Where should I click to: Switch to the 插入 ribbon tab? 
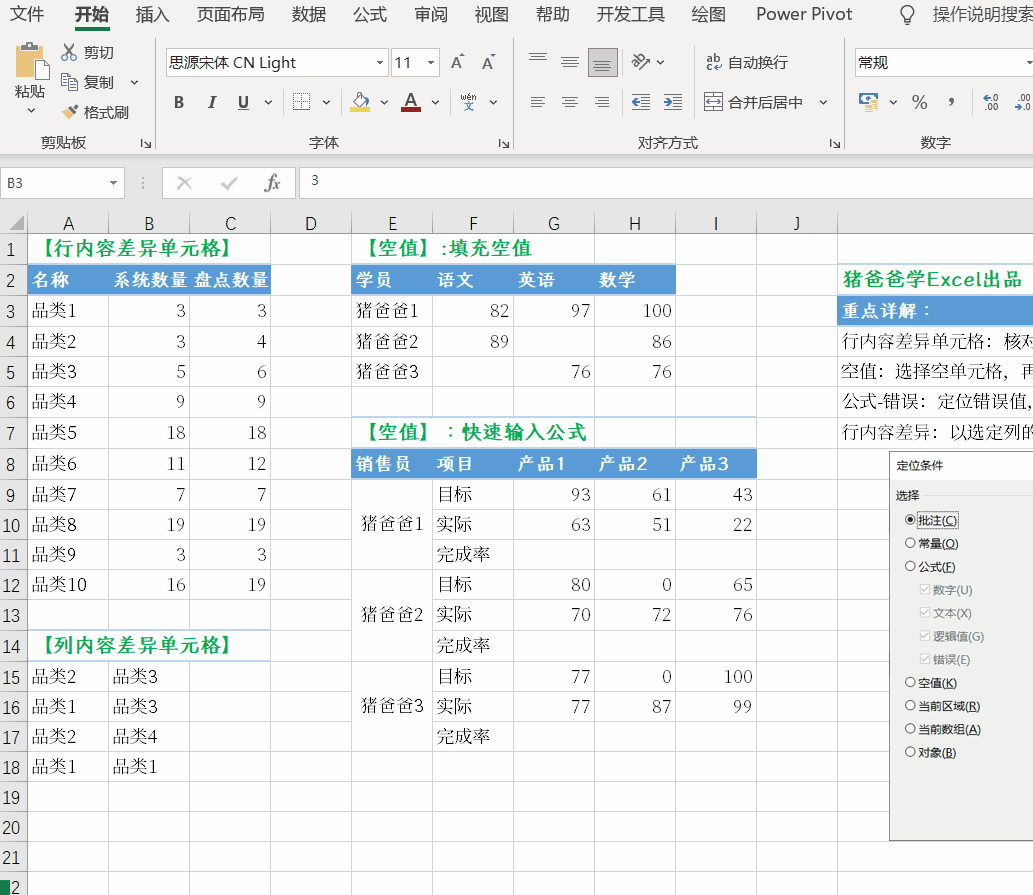tap(152, 14)
